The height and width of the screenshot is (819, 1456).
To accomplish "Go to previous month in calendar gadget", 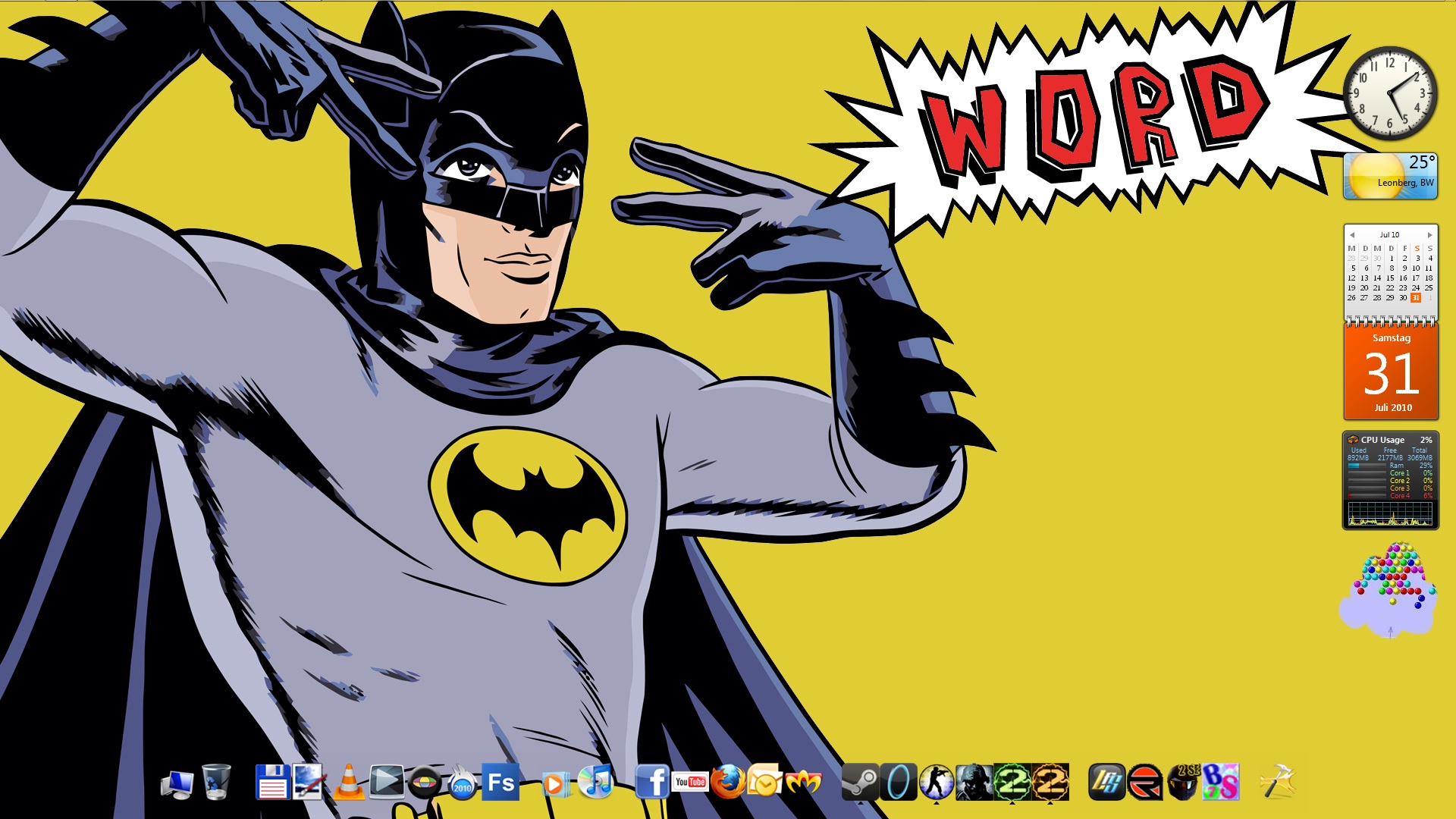I will (x=1352, y=235).
